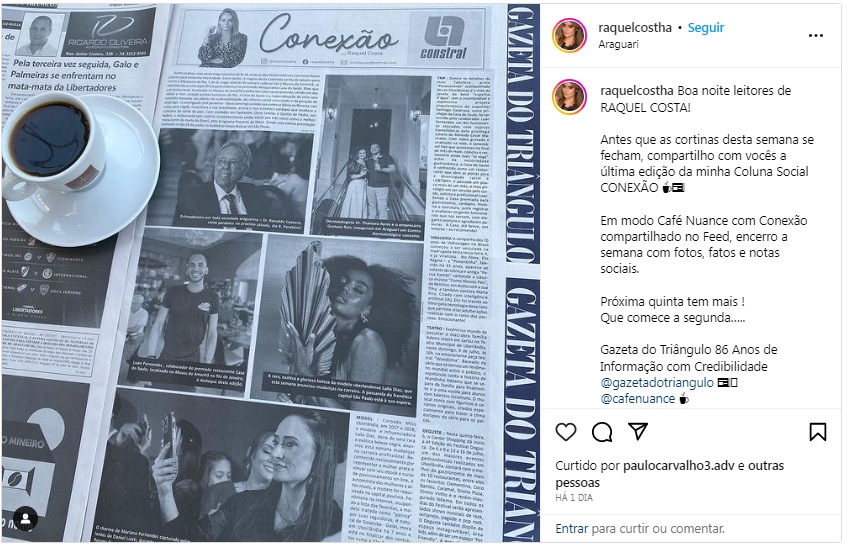Follow raquelcostha with Seguir button
This screenshot has height=553, width=852.
[x=705, y=28]
